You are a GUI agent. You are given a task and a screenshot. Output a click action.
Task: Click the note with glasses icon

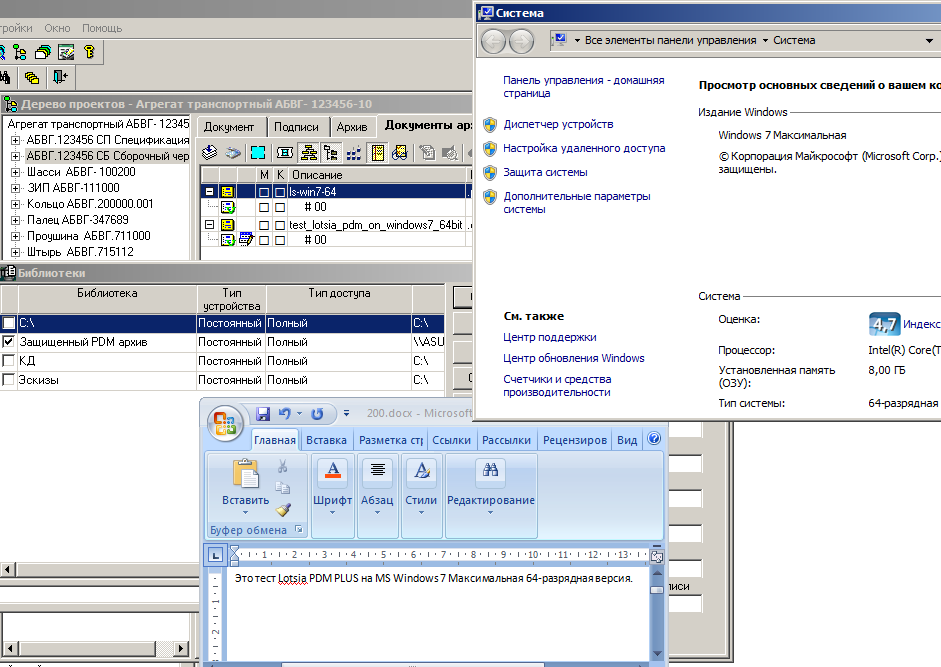pyautogui.click(x=400, y=152)
